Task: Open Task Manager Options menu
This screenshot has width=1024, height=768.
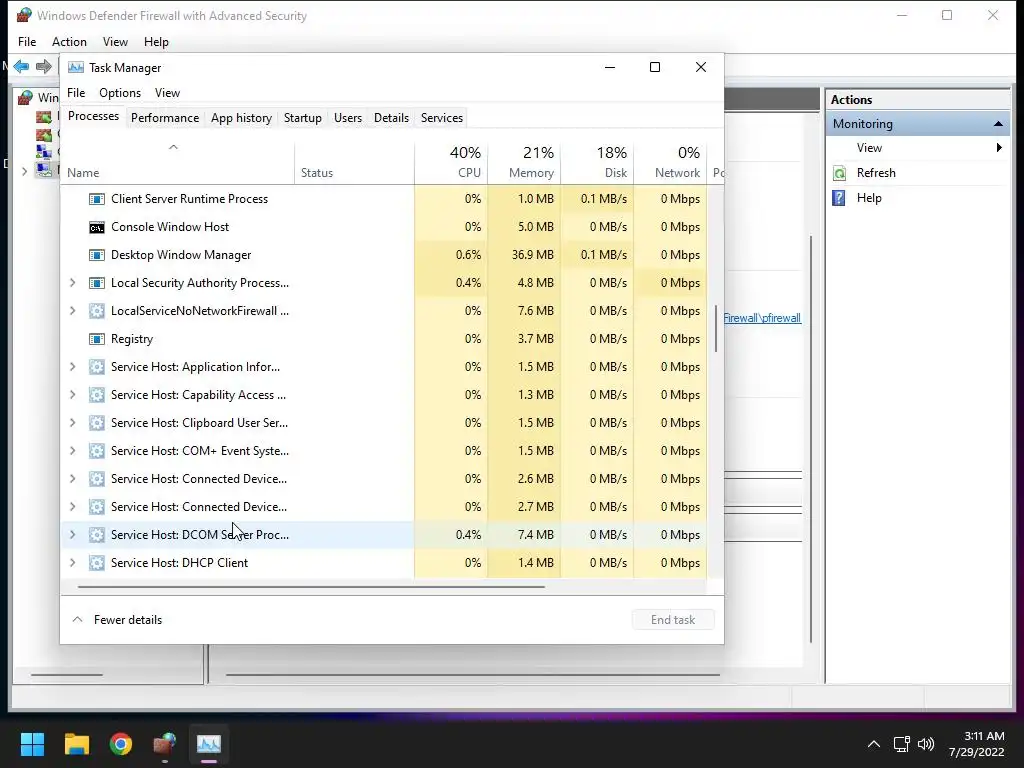Action: pos(120,93)
